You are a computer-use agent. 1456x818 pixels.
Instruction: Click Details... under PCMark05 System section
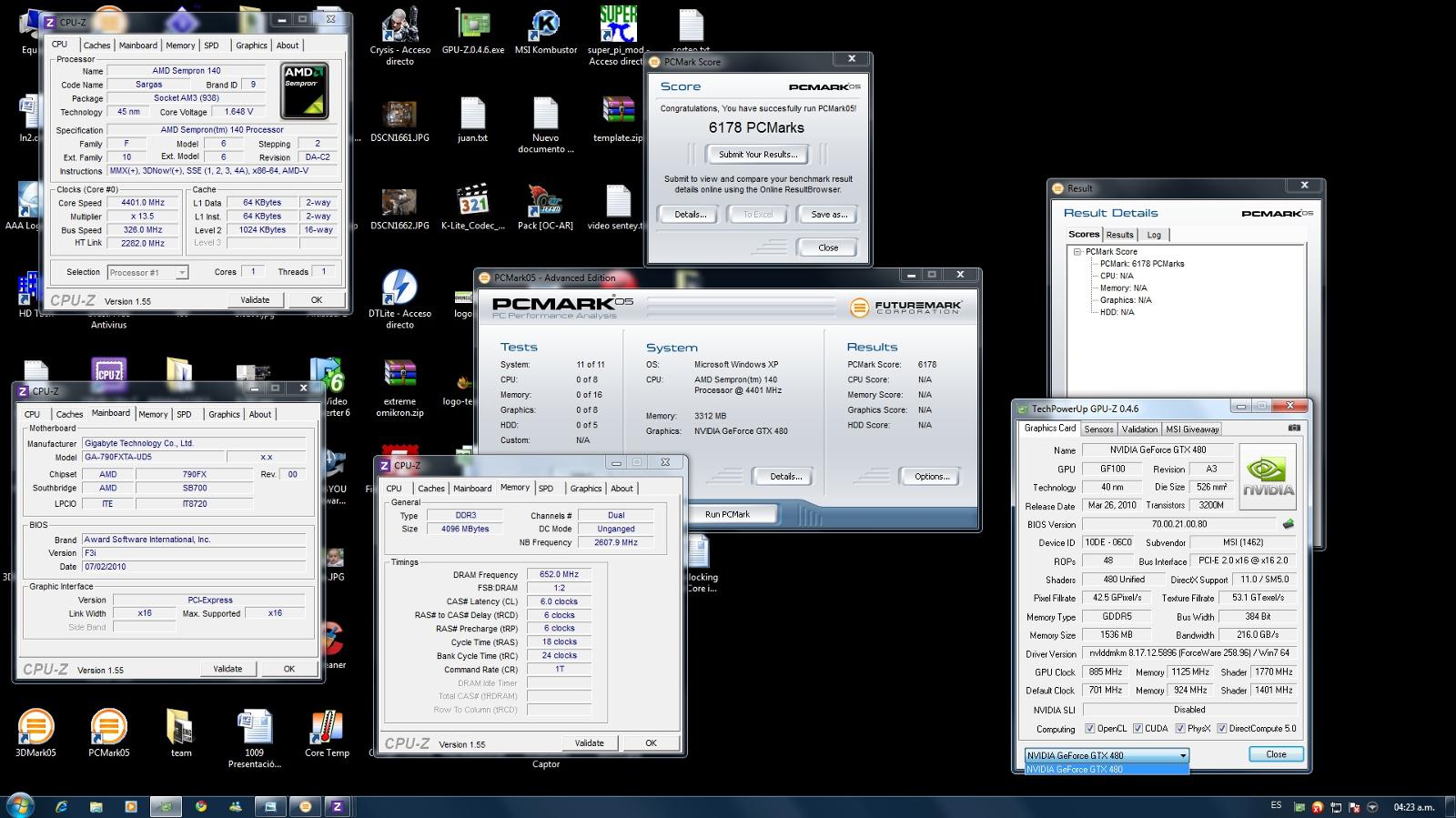coord(786,477)
